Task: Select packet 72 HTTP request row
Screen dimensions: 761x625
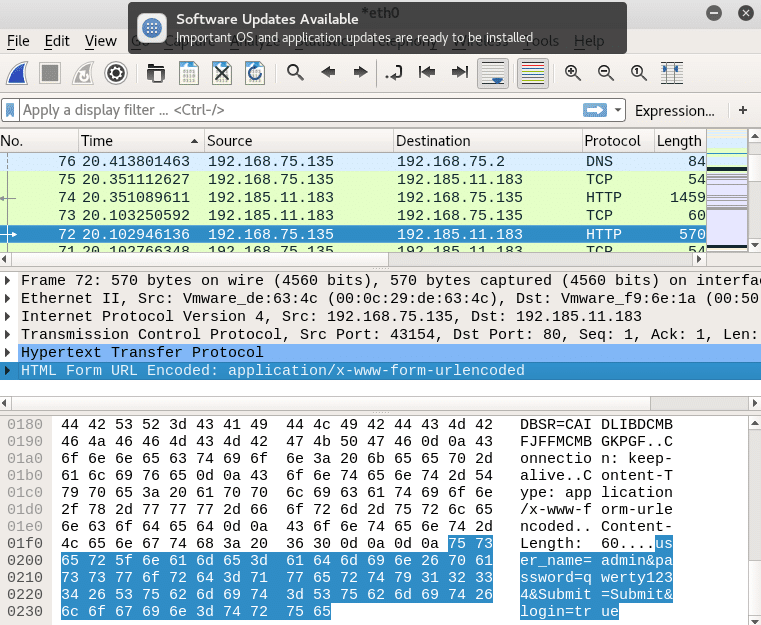Action: coord(353,234)
